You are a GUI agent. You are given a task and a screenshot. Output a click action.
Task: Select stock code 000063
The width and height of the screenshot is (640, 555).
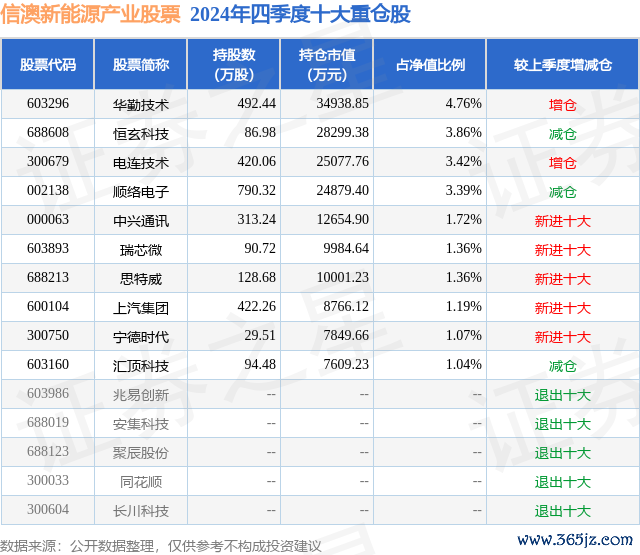click(48, 220)
